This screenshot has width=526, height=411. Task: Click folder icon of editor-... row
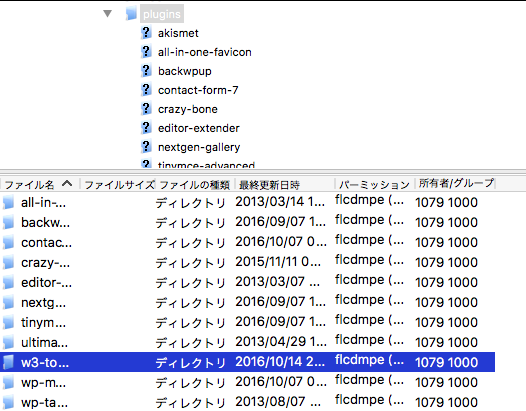[8, 282]
